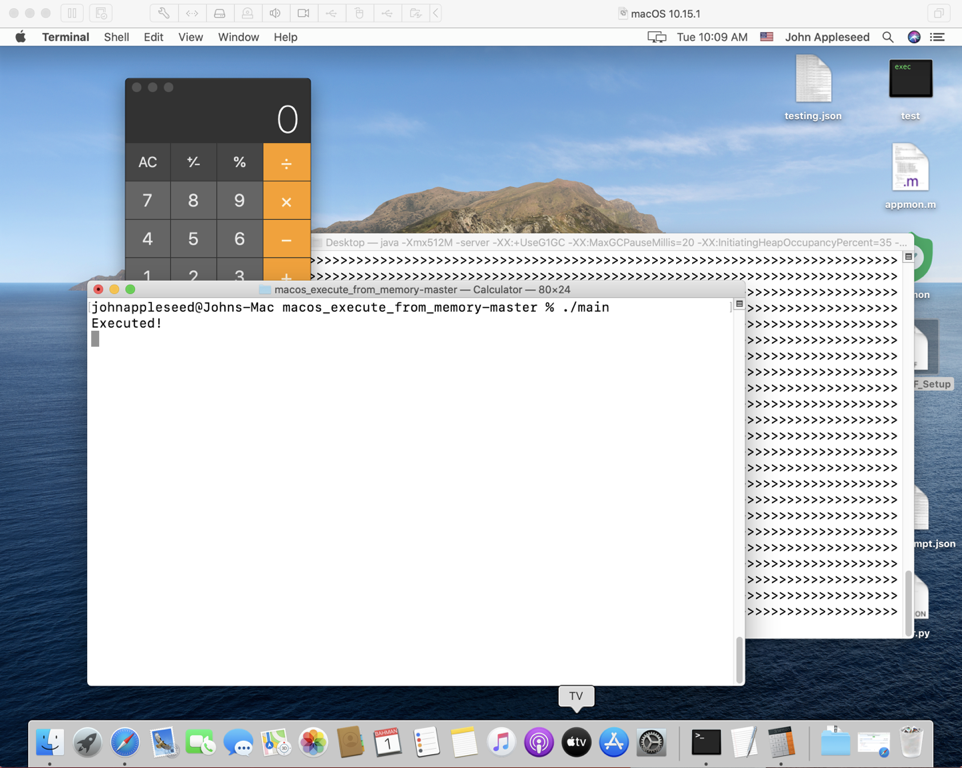This screenshot has height=768, width=962.
Task: Open Launchpad from the Dock
Action: click(x=87, y=742)
